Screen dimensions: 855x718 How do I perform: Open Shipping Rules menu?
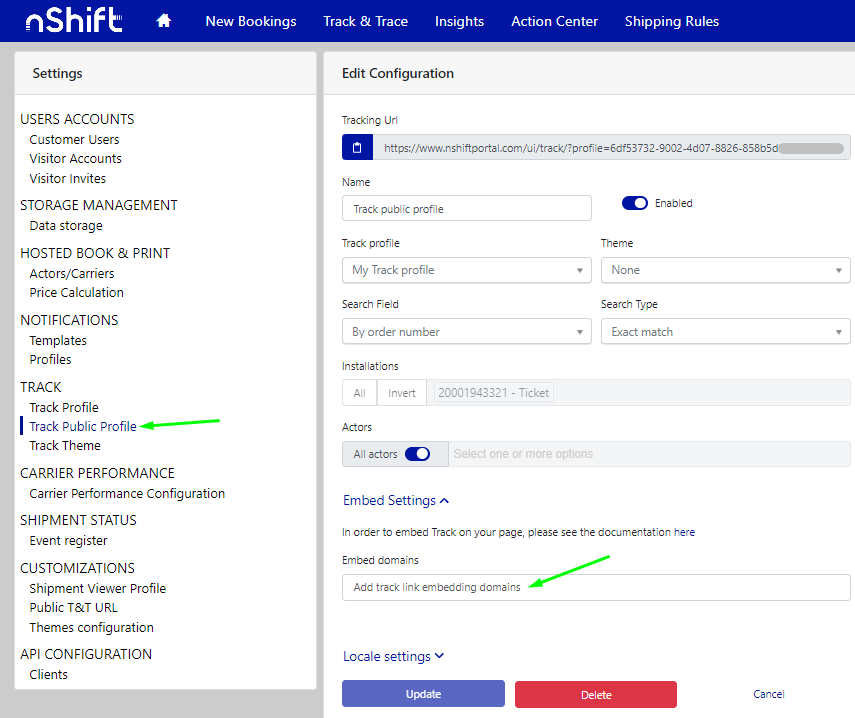[671, 21]
